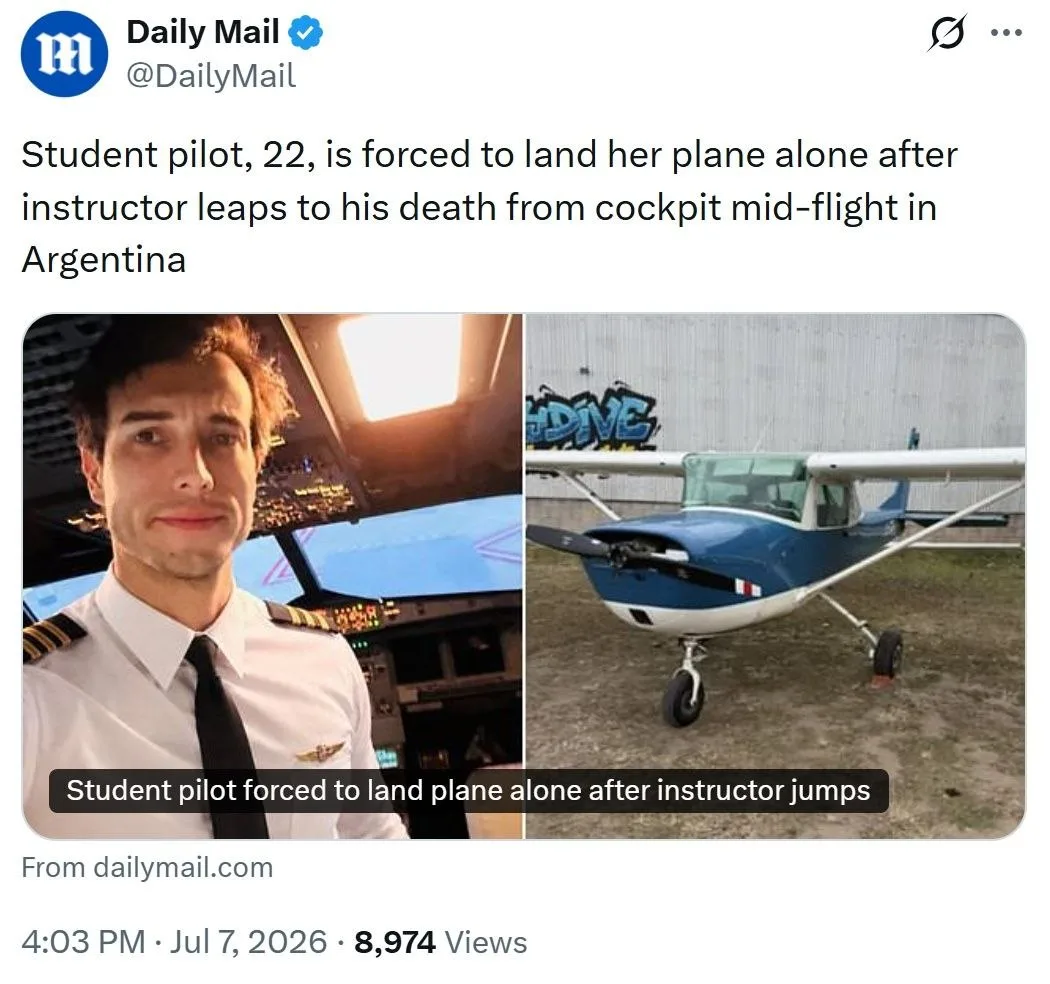Screen dimensions: 1050x984
Task: Click the blue verified checkmark badge
Action: coord(305,33)
